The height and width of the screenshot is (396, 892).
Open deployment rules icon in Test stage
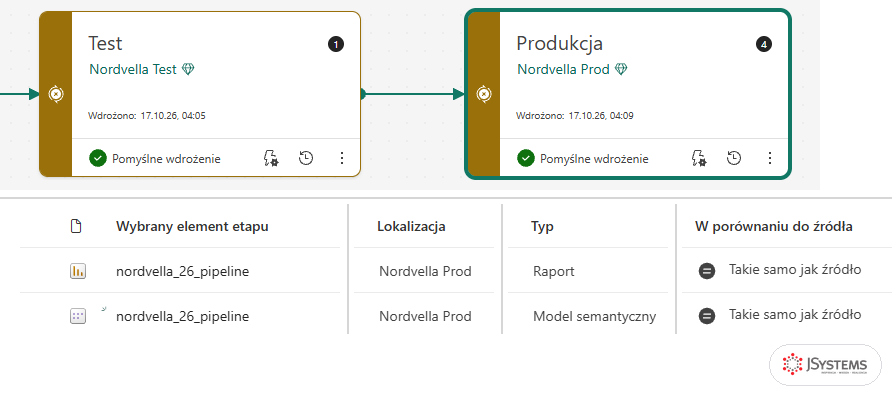[271, 158]
